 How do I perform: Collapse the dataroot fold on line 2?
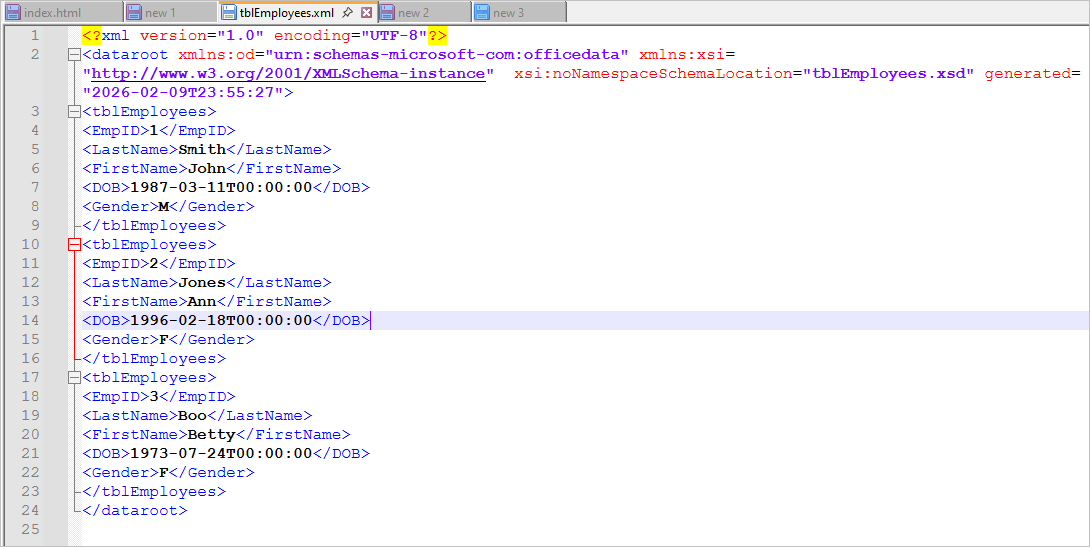point(74,54)
